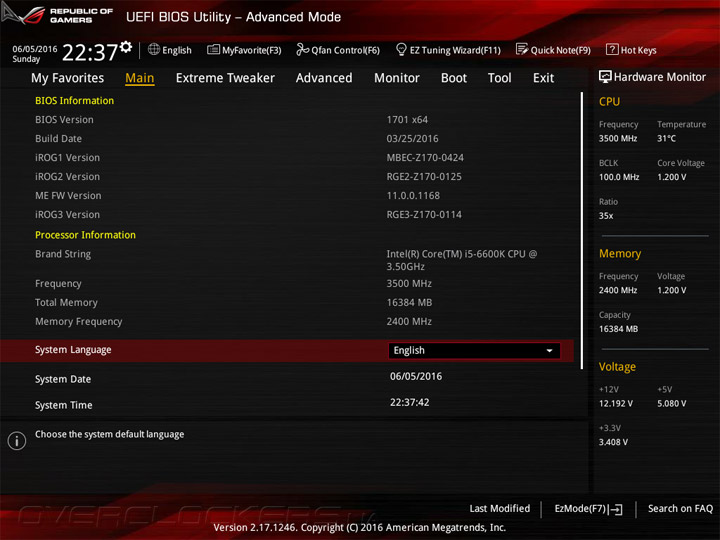Select the English language combo box

tap(474, 351)
